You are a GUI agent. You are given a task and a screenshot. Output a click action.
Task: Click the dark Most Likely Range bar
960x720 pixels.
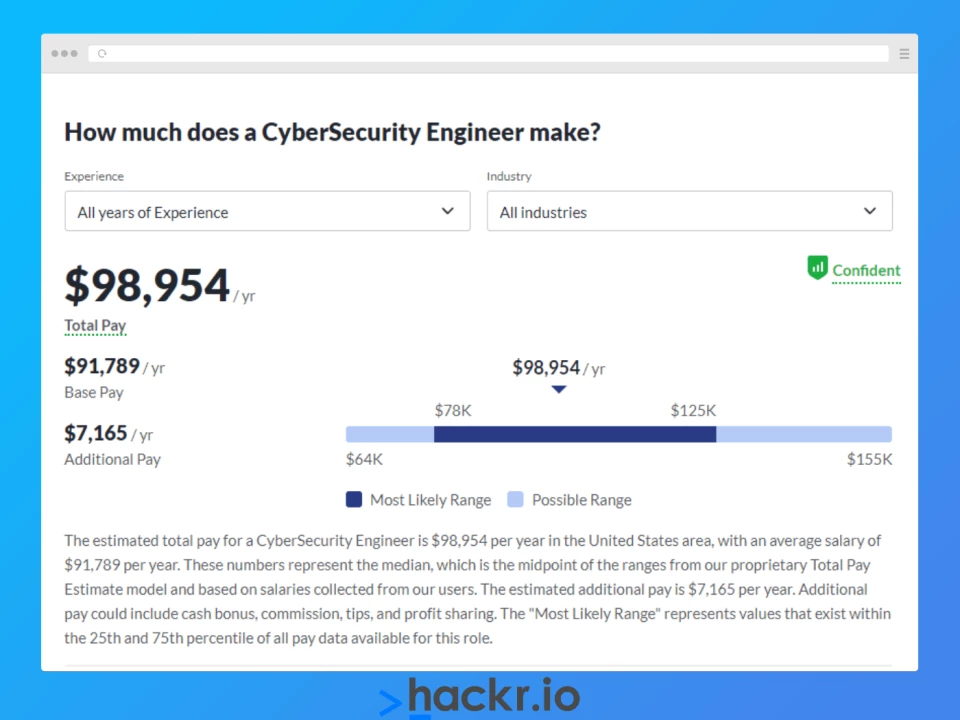tap(575, 434)
